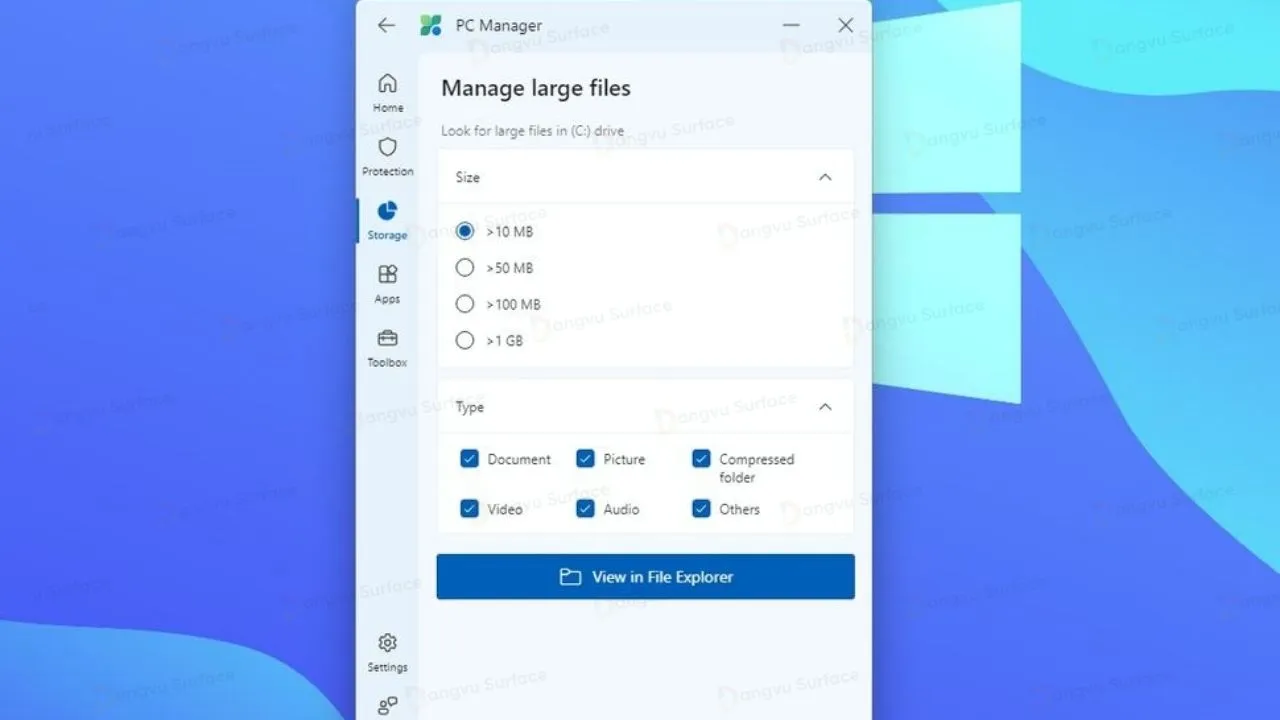Click the feedback icon below Settings
The width and height of the screenshot is (1280, 720).
(x=387, y=707)
